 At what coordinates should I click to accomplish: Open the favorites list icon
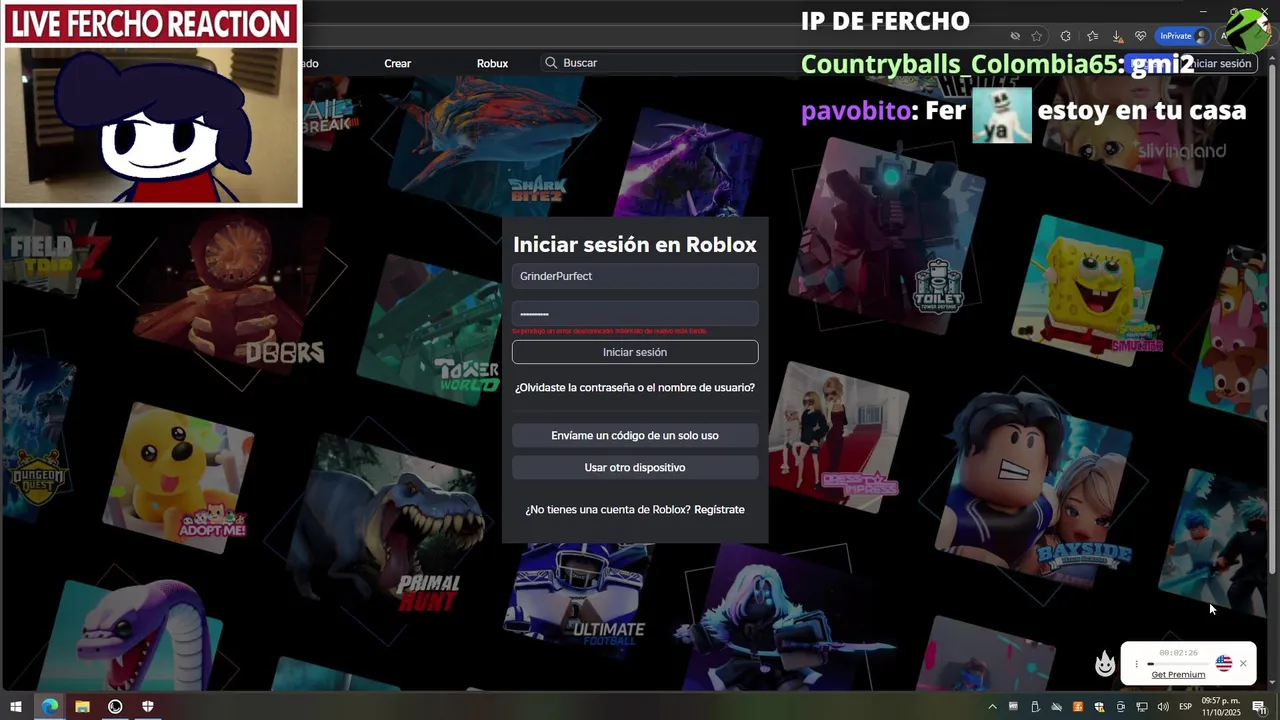click(1093, 36)
